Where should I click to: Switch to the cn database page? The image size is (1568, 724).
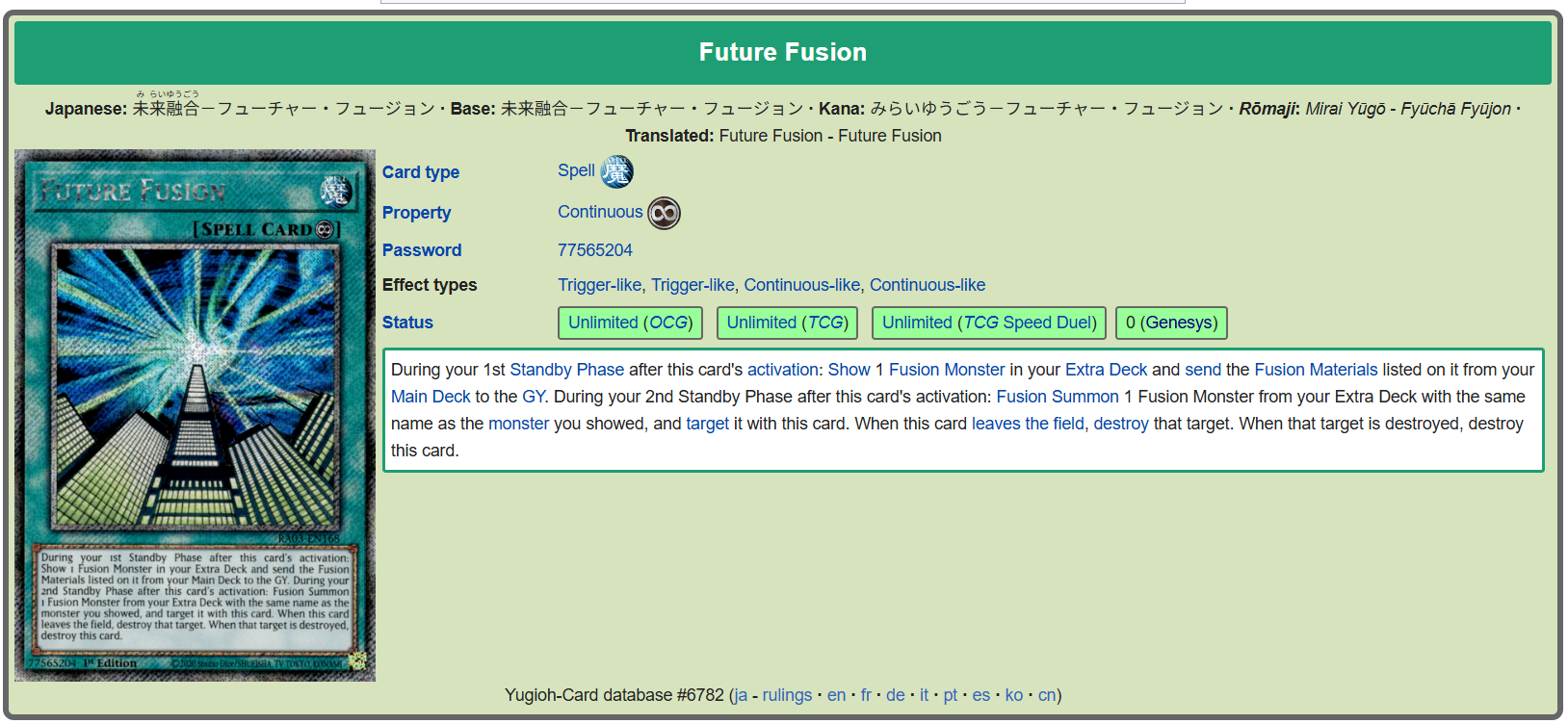pyautogui.click(x=1047, y=695)
